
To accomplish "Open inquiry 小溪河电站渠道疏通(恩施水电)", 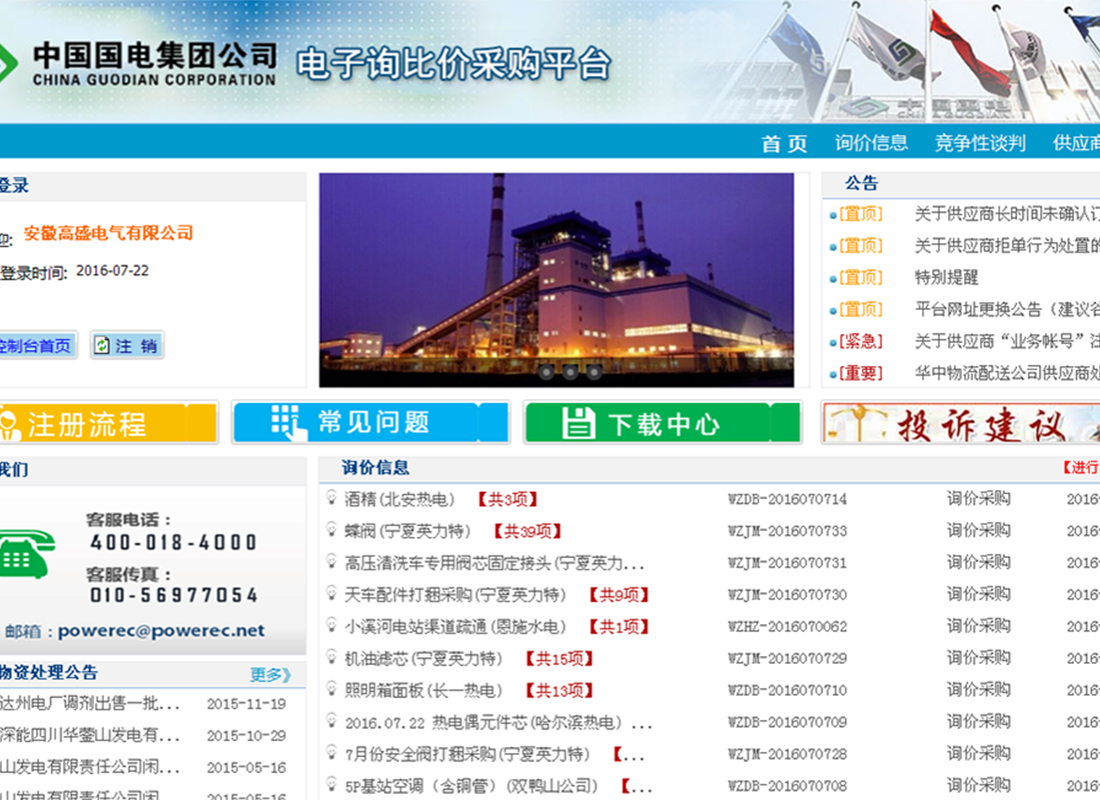I will click(455, 627).
